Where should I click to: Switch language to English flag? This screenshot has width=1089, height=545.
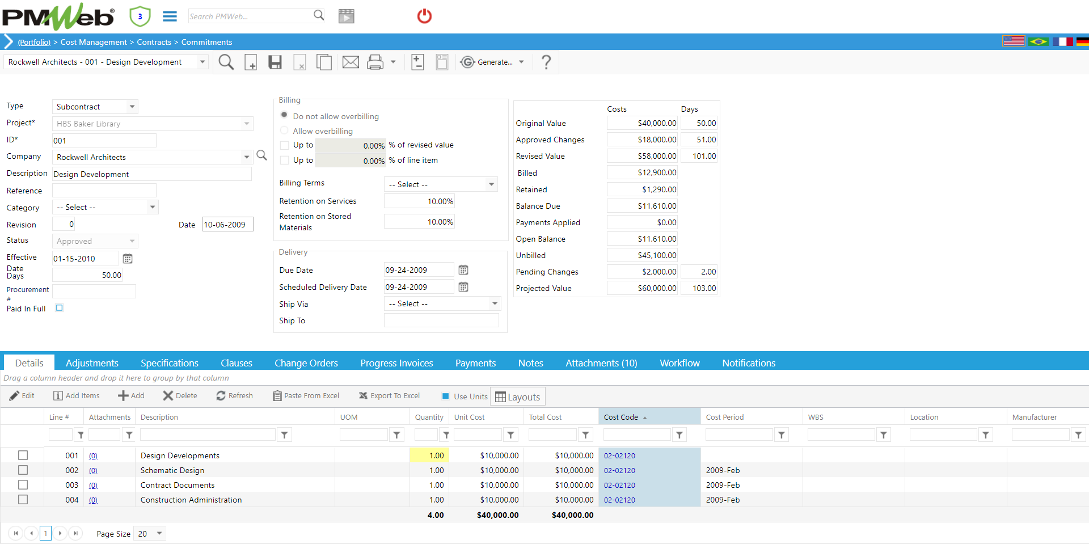pos(1014,42)
